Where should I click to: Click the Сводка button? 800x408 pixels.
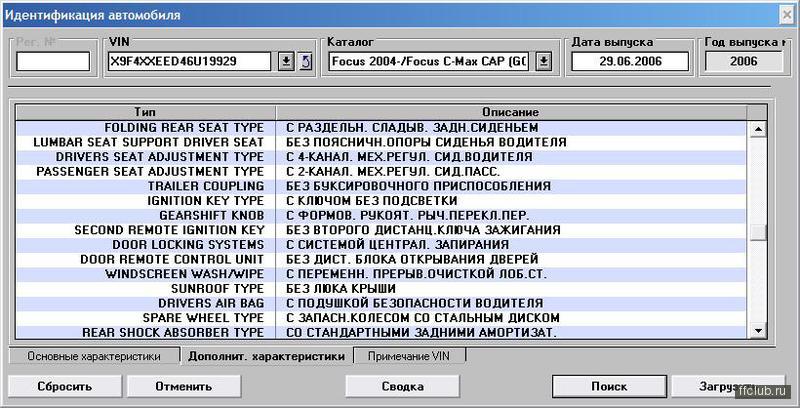click(x=403, y=386)
